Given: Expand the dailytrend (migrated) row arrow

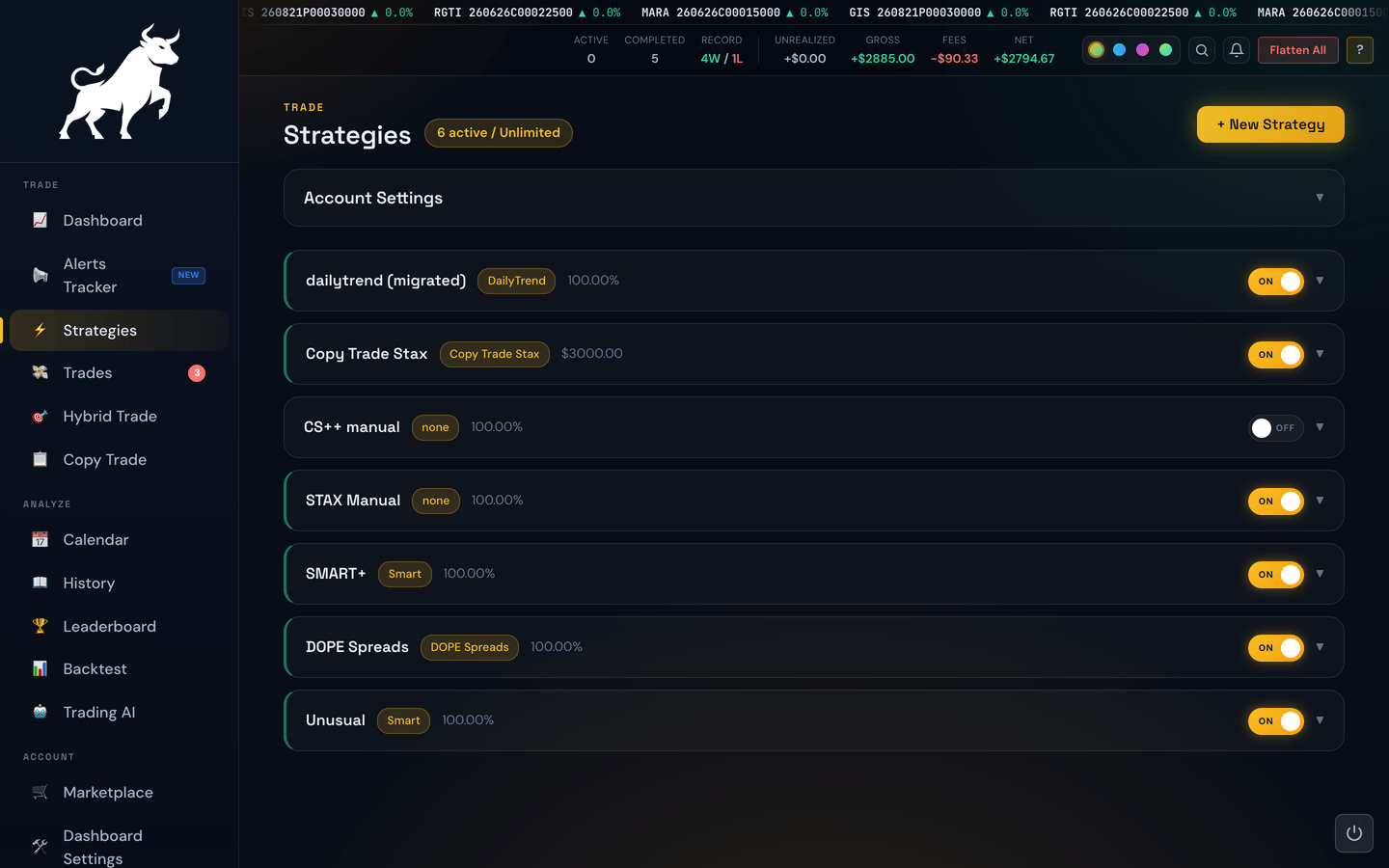Looking at the screenshot, I should point(1320,281).
